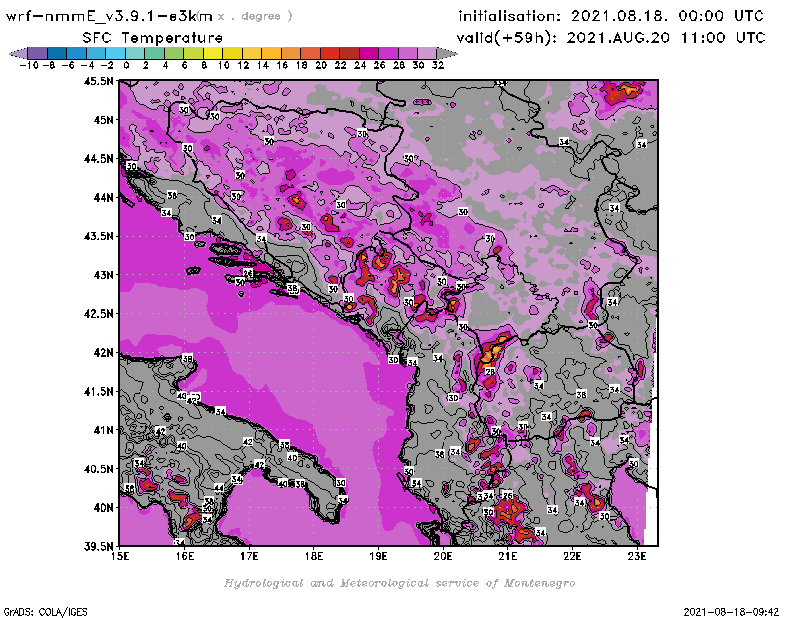Click the 'valid(+59h):' label

[x=507, y=38]
